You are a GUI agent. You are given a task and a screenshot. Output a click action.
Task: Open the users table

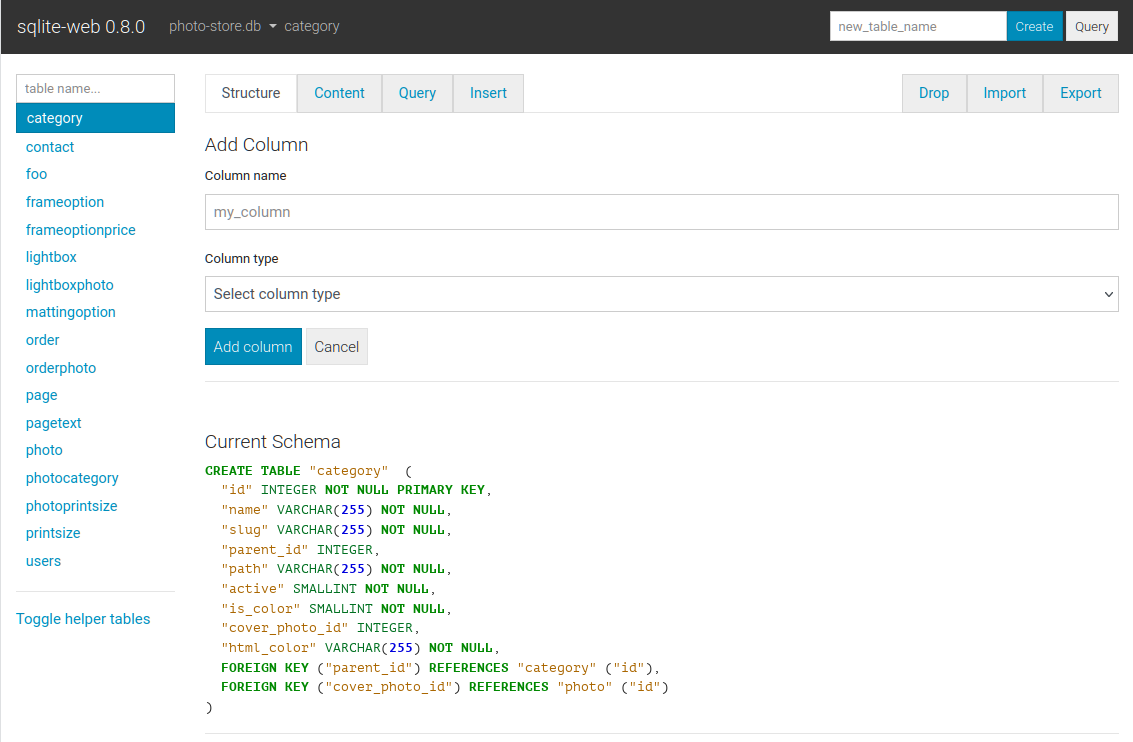[43, 561]
